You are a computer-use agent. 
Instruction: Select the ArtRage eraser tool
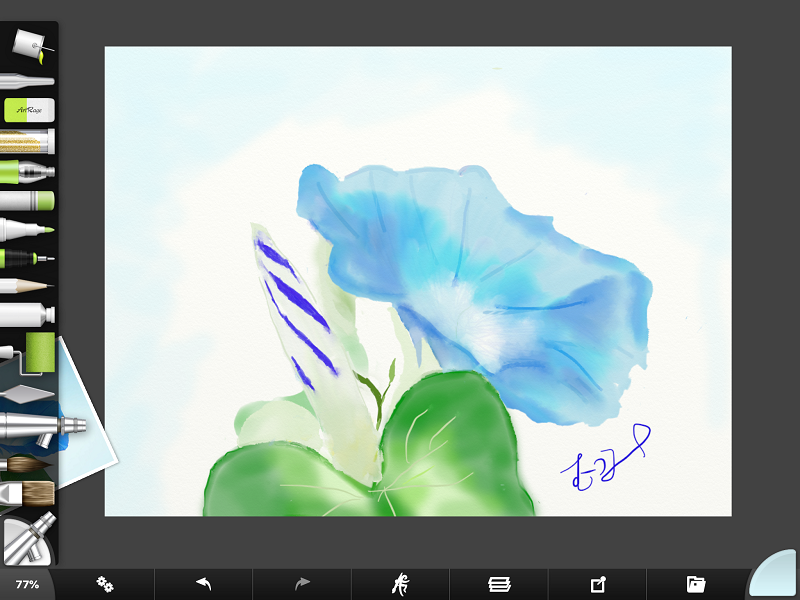click(28, 109)
